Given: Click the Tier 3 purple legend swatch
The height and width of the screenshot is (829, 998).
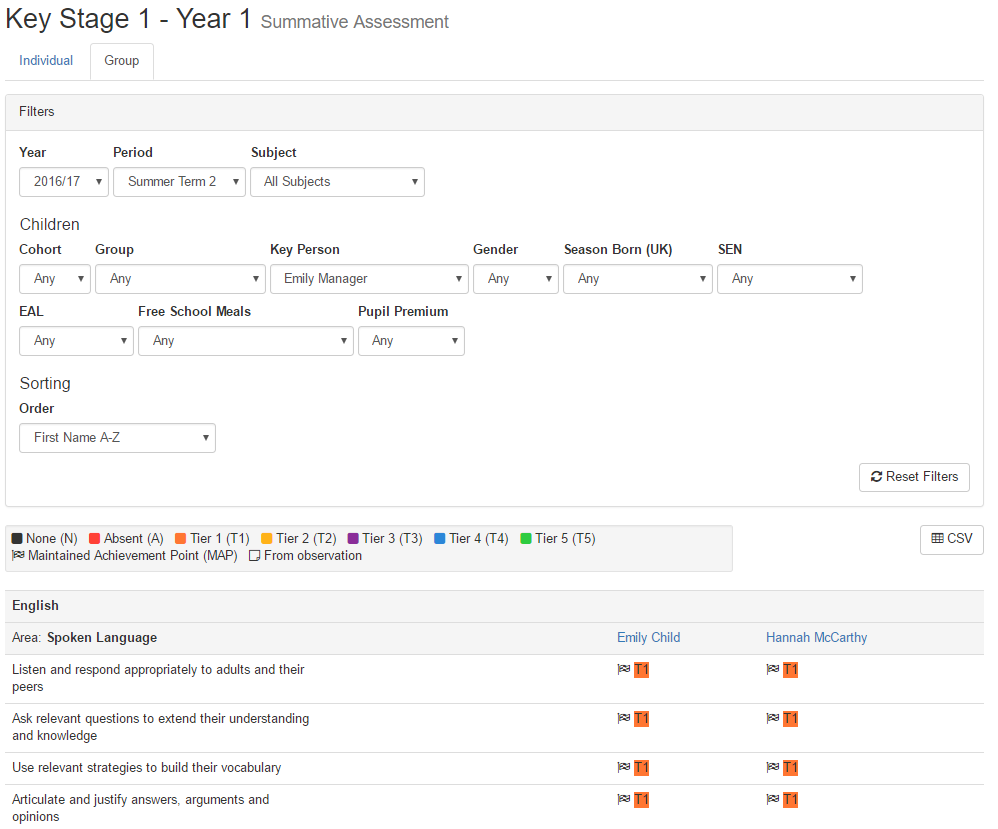Looking at the screenshot, I should [353, 539].
